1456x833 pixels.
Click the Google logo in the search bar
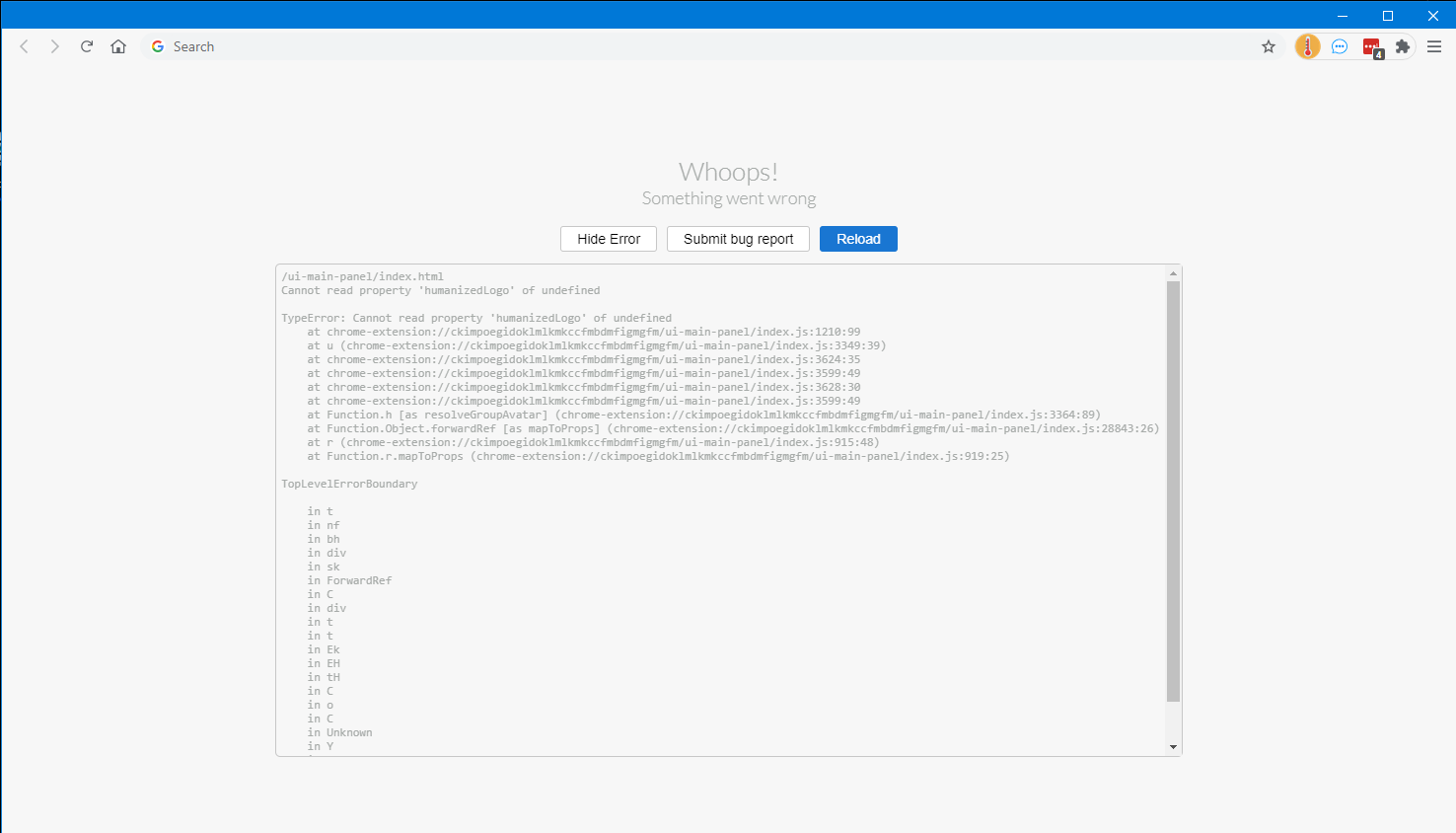[158, 46]
